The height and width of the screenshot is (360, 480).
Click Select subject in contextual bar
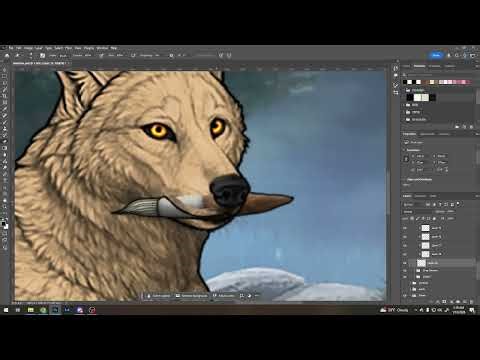click(x=159, y=296)
